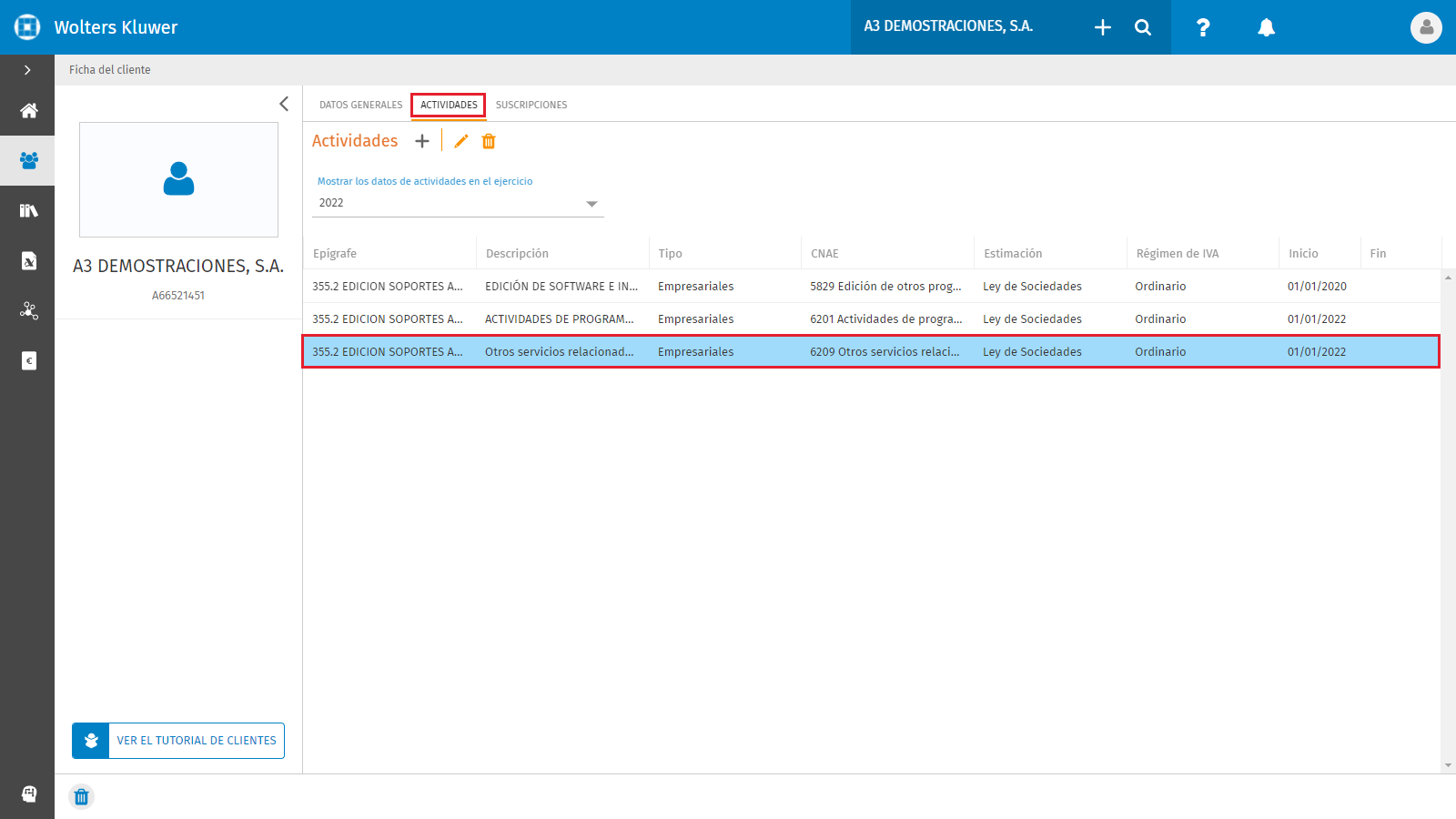Image resolution: width=1456 pixels, height=819 pixels.
Task: Click scrollbar down arrow in activities table
Action: [x=1448, y=765]
